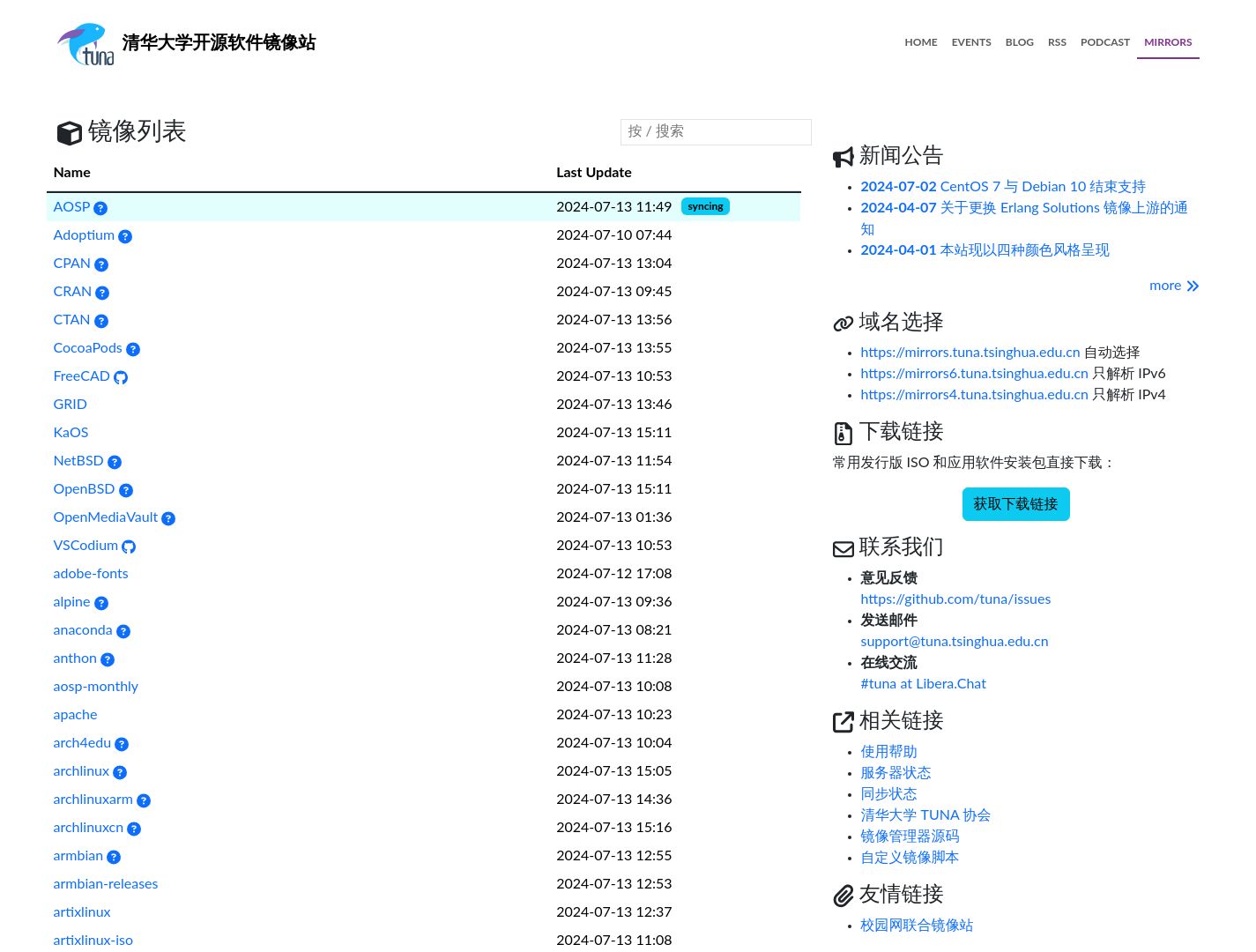Click the 清华大学开源软件镜像站 site title
This screenshot has width=1256, height=952.
point(219,42)
